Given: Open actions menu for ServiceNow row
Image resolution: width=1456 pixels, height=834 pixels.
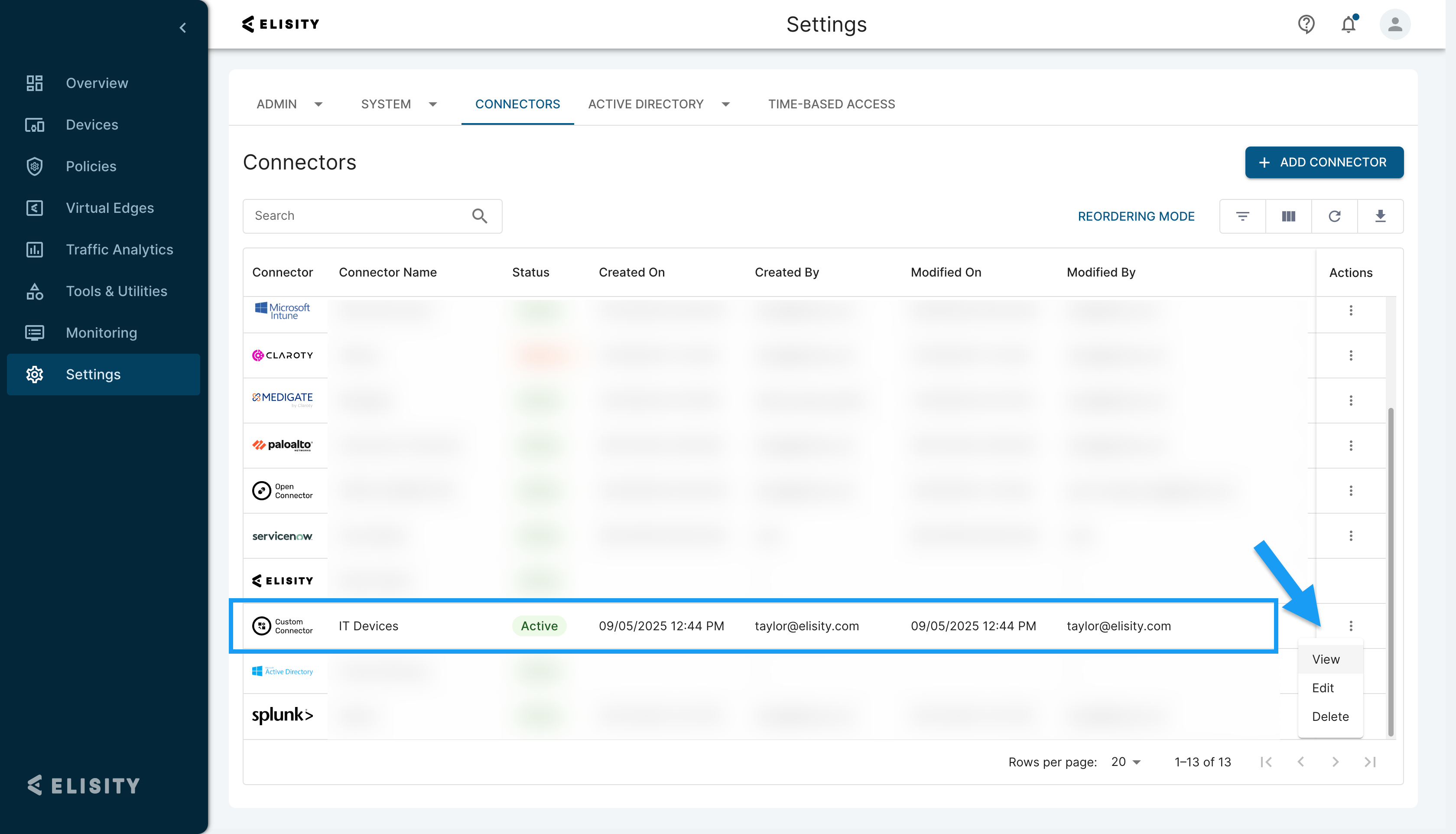Looking at the screenshot, I should pyautogui.click(x=1351, y=536).
